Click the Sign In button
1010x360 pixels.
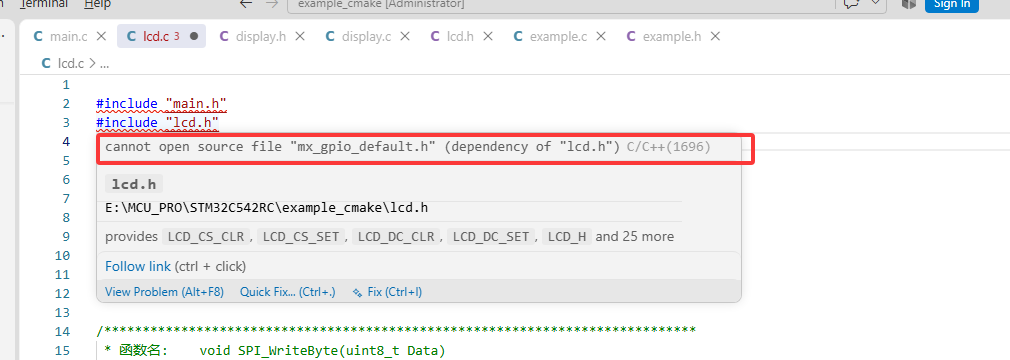951,4
